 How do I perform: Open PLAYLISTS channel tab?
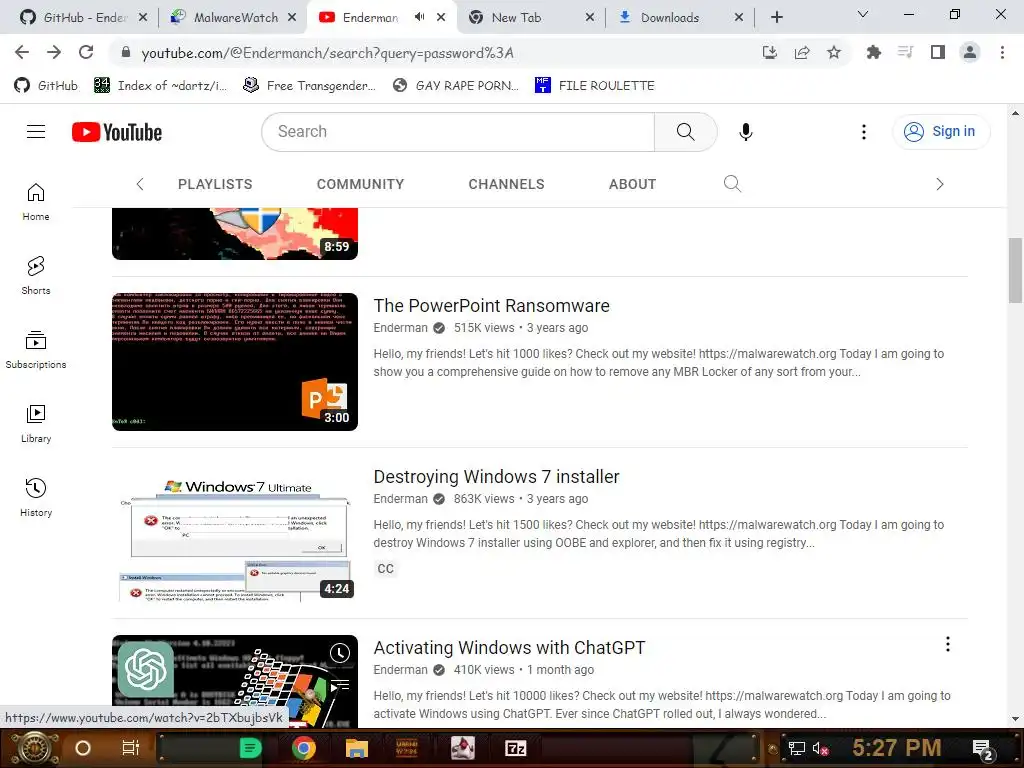click(215, 184)
